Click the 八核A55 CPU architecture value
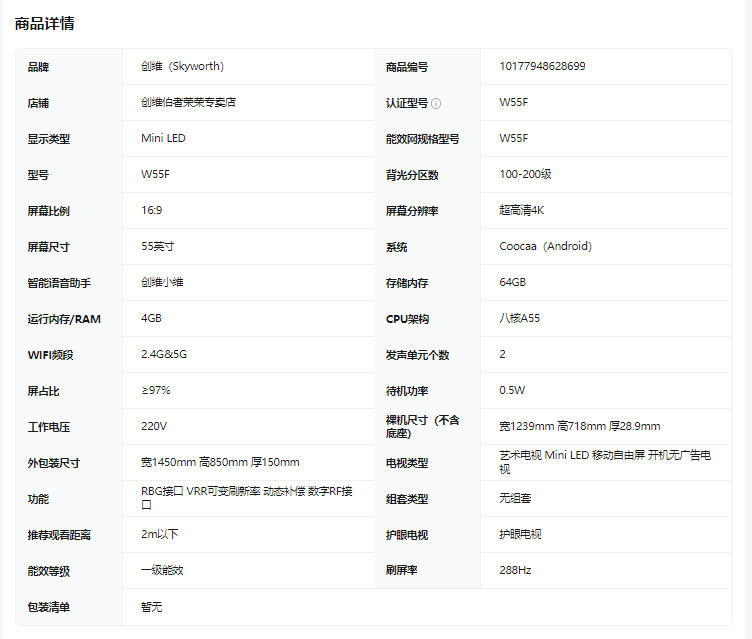This screenshot has height=639, width=752. [x=519, y=319]
